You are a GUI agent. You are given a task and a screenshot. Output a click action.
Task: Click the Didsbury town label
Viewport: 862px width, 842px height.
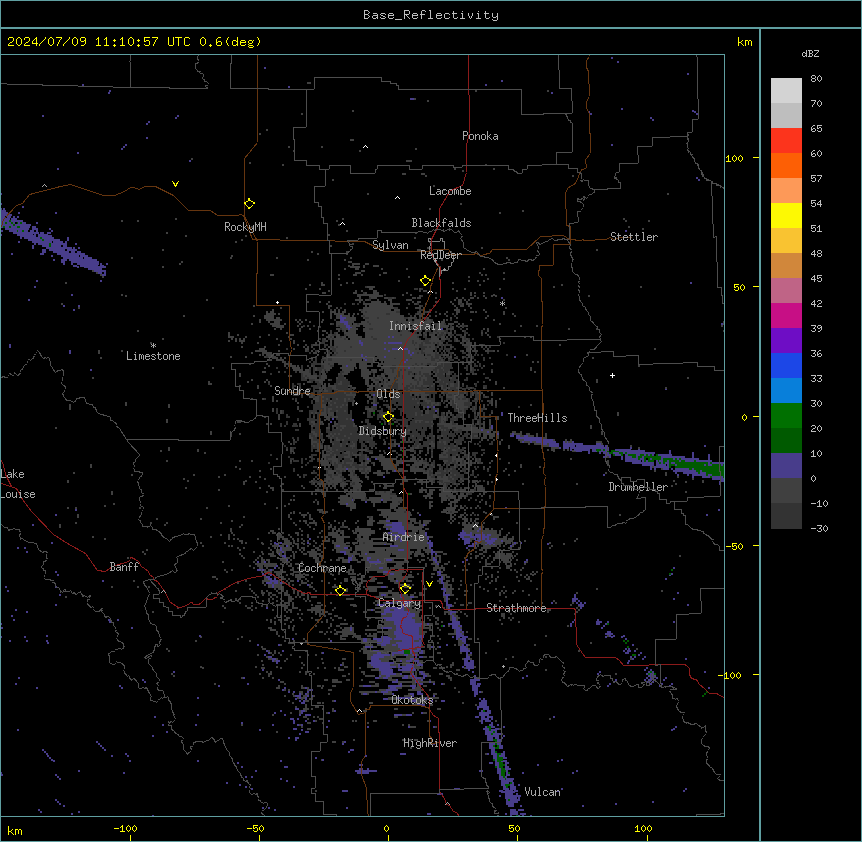pos(382,431)
